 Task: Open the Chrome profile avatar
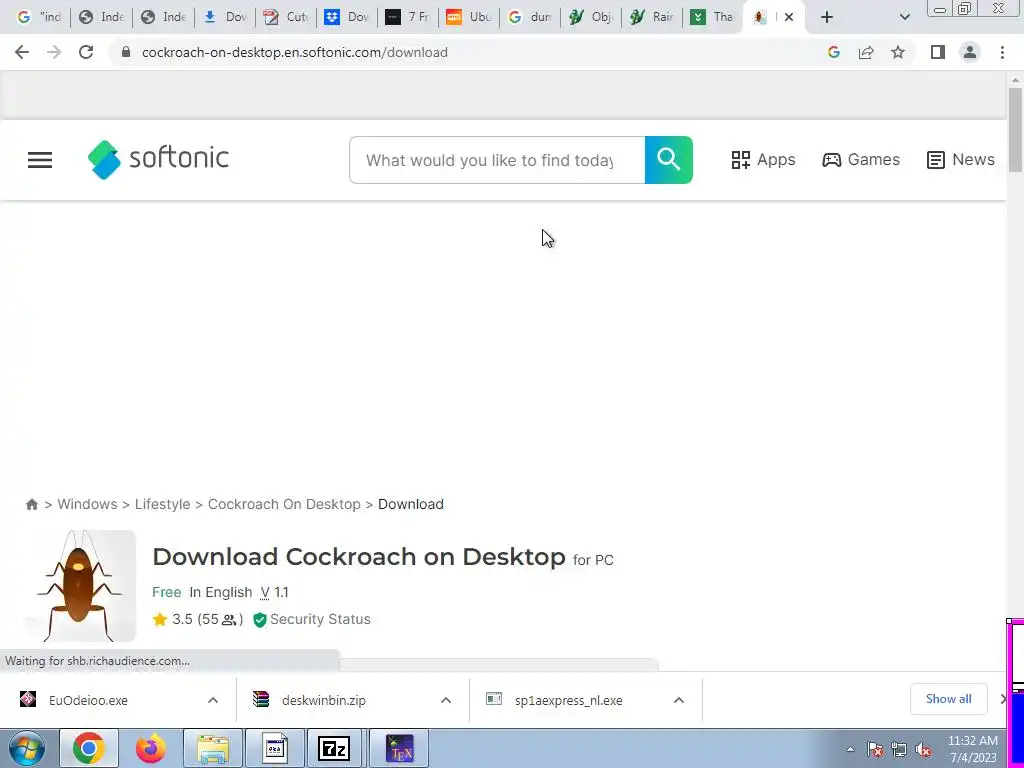(970, 52)
